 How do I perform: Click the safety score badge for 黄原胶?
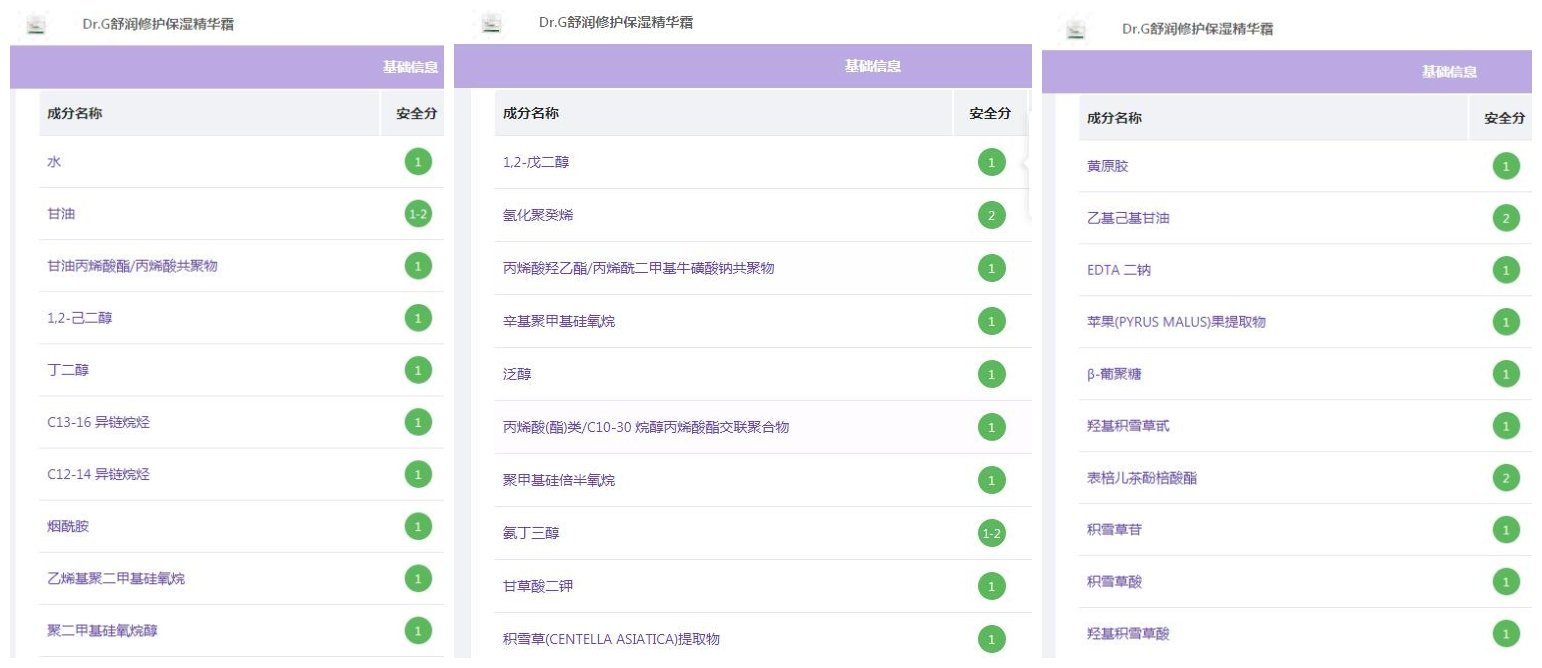point(1505,166)
